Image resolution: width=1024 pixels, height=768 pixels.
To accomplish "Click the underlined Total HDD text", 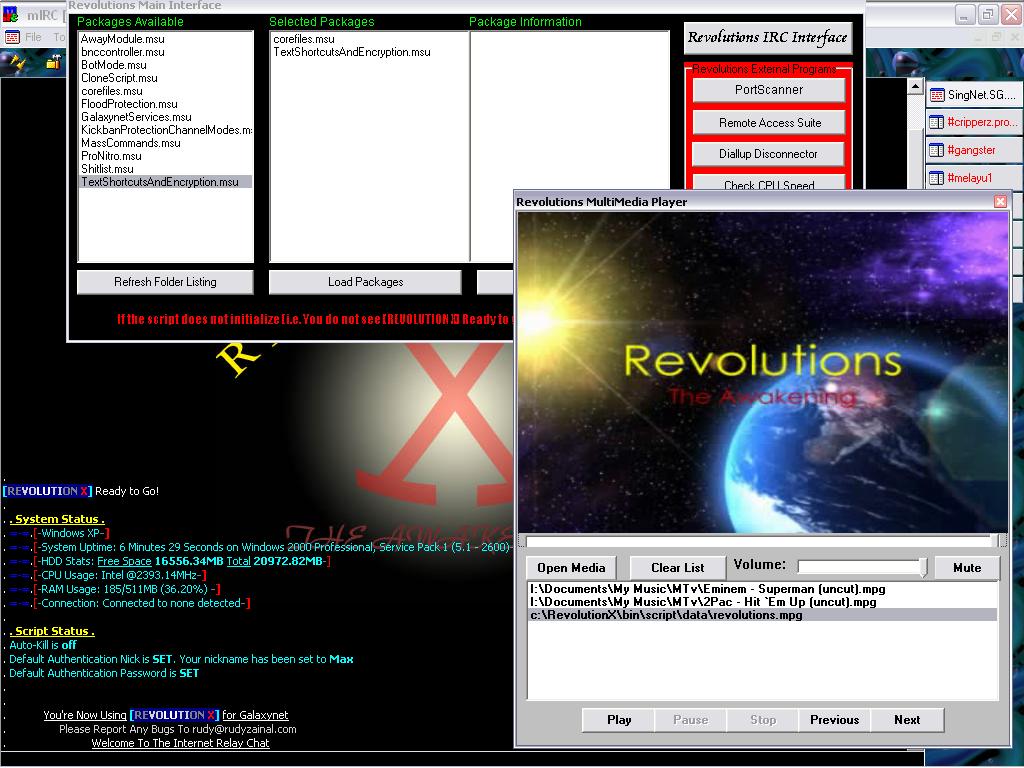I will point(238,562).
